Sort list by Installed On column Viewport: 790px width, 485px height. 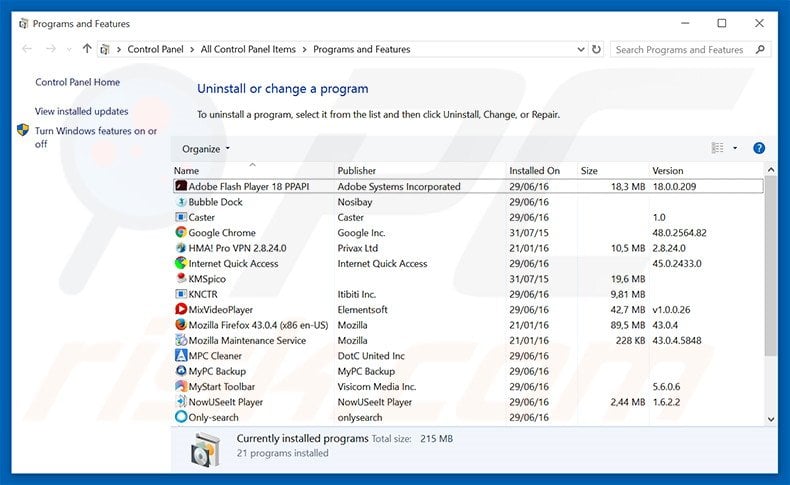pos(534,171)
